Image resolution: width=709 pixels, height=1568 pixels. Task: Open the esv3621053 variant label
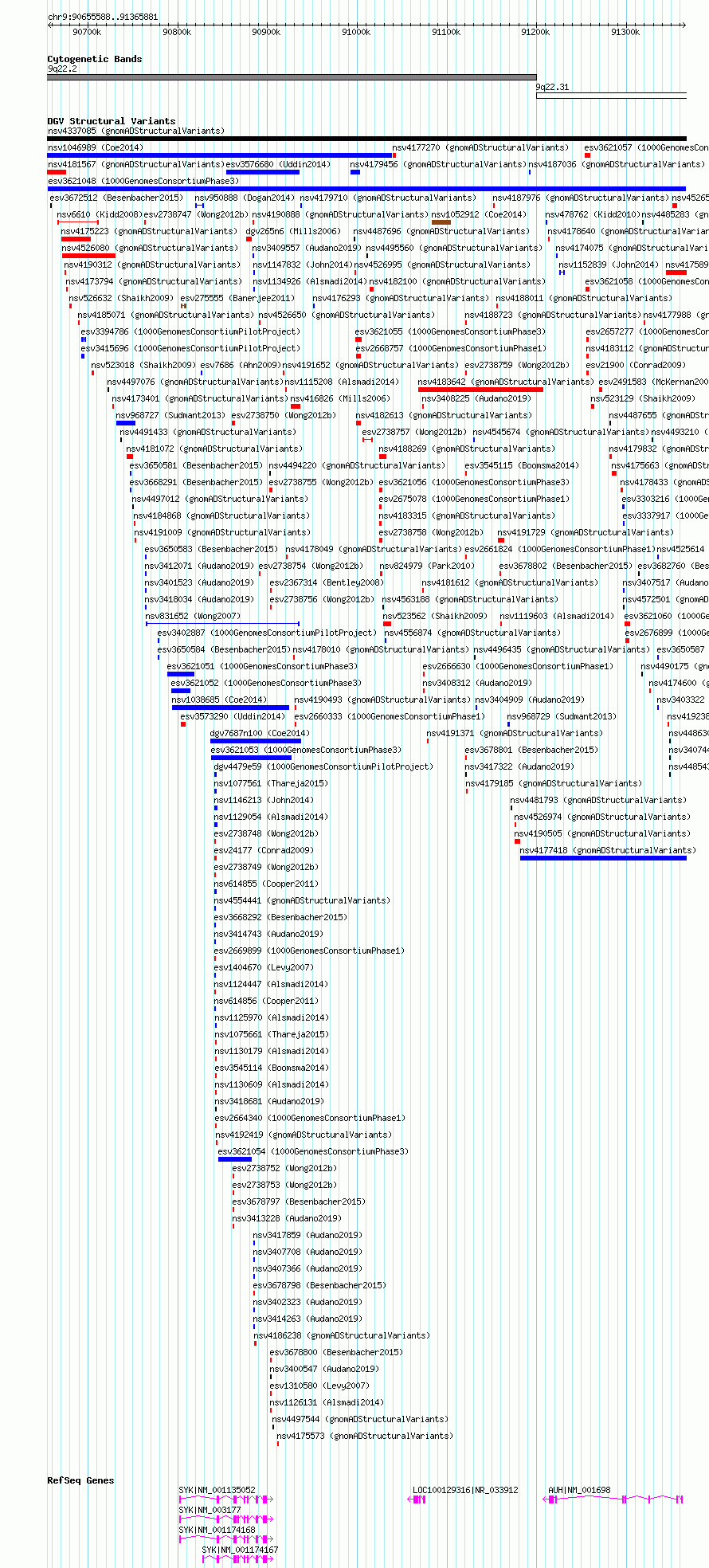tap(306, 750)
